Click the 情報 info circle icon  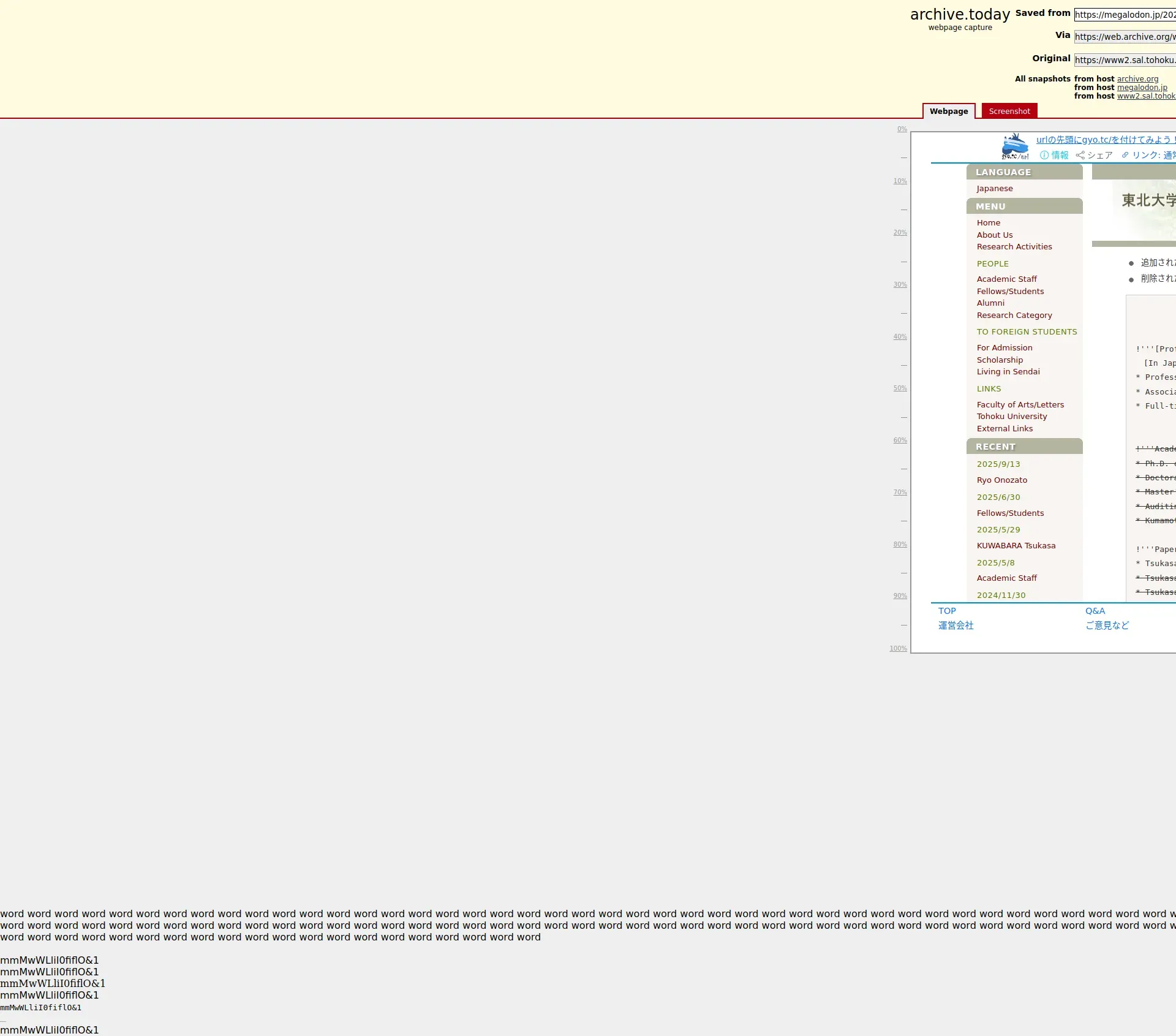click(1044, 156)
